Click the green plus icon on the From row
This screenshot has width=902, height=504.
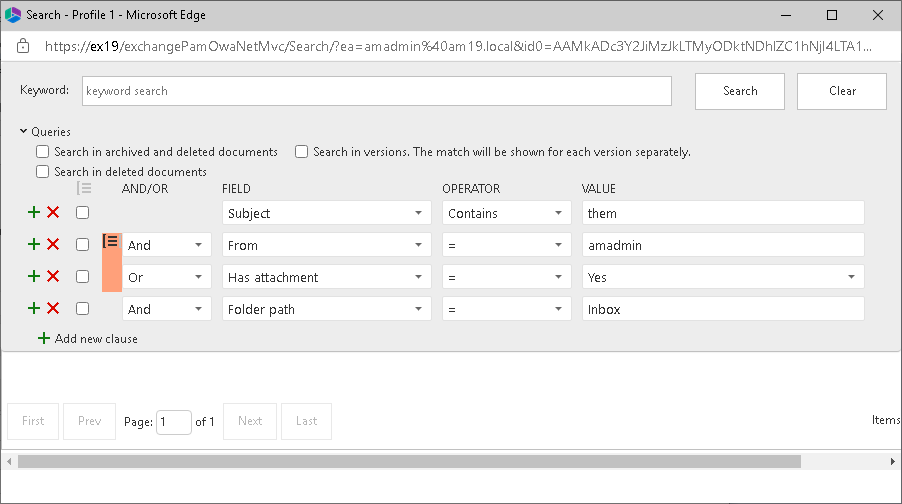[34, 244]
